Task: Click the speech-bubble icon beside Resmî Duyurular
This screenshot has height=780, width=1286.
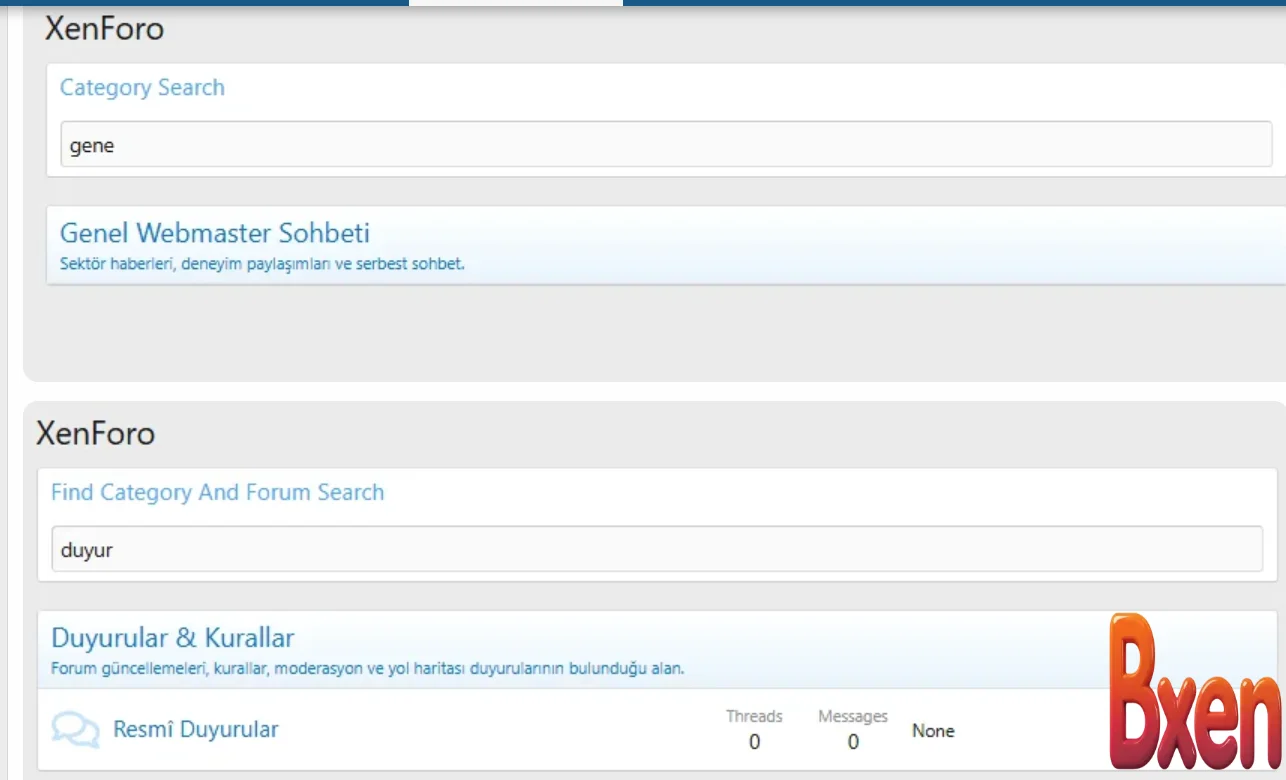Action: [75, 730]
